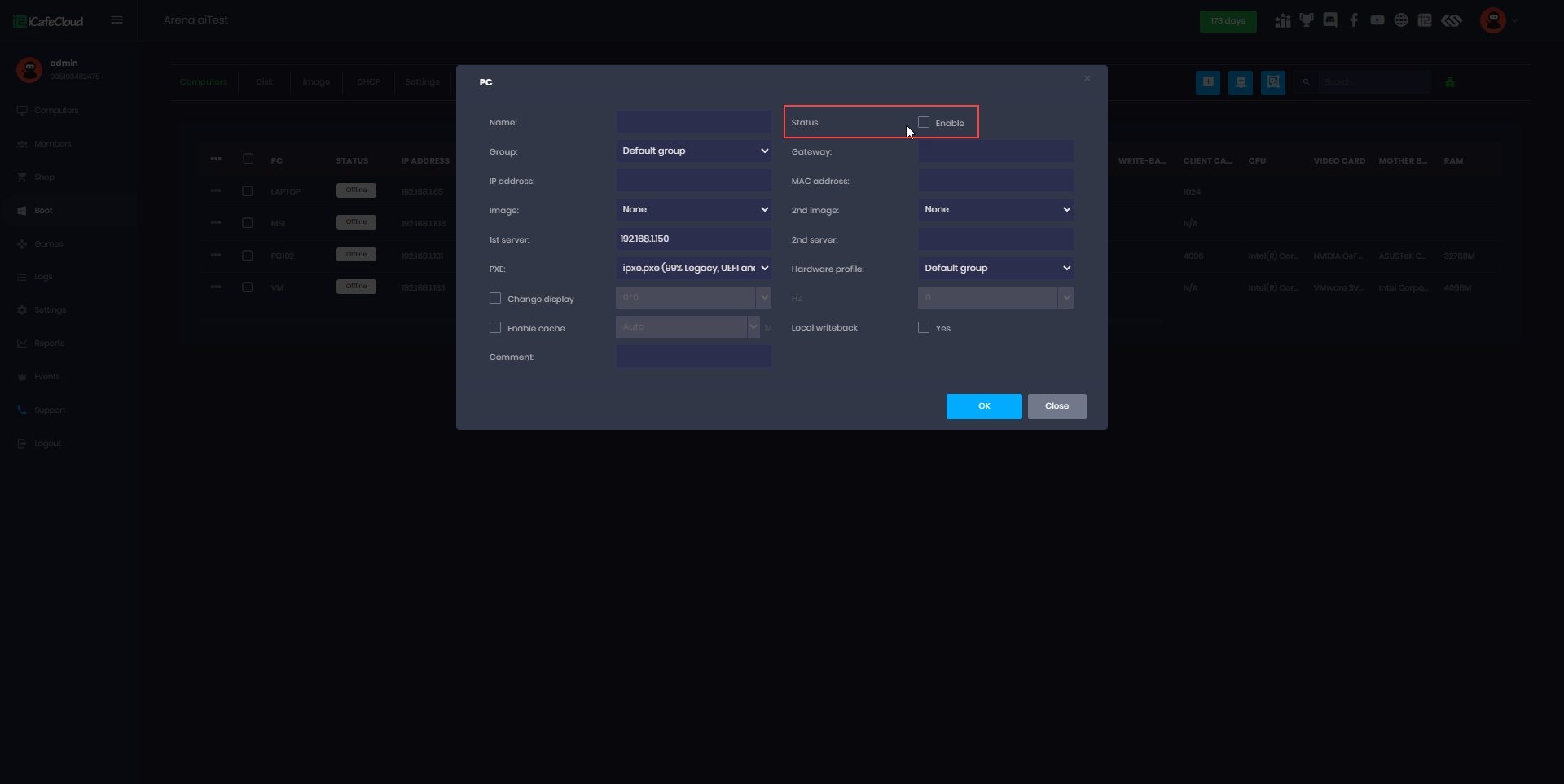Open the Discord icon in the top bar

(1330, 20)
